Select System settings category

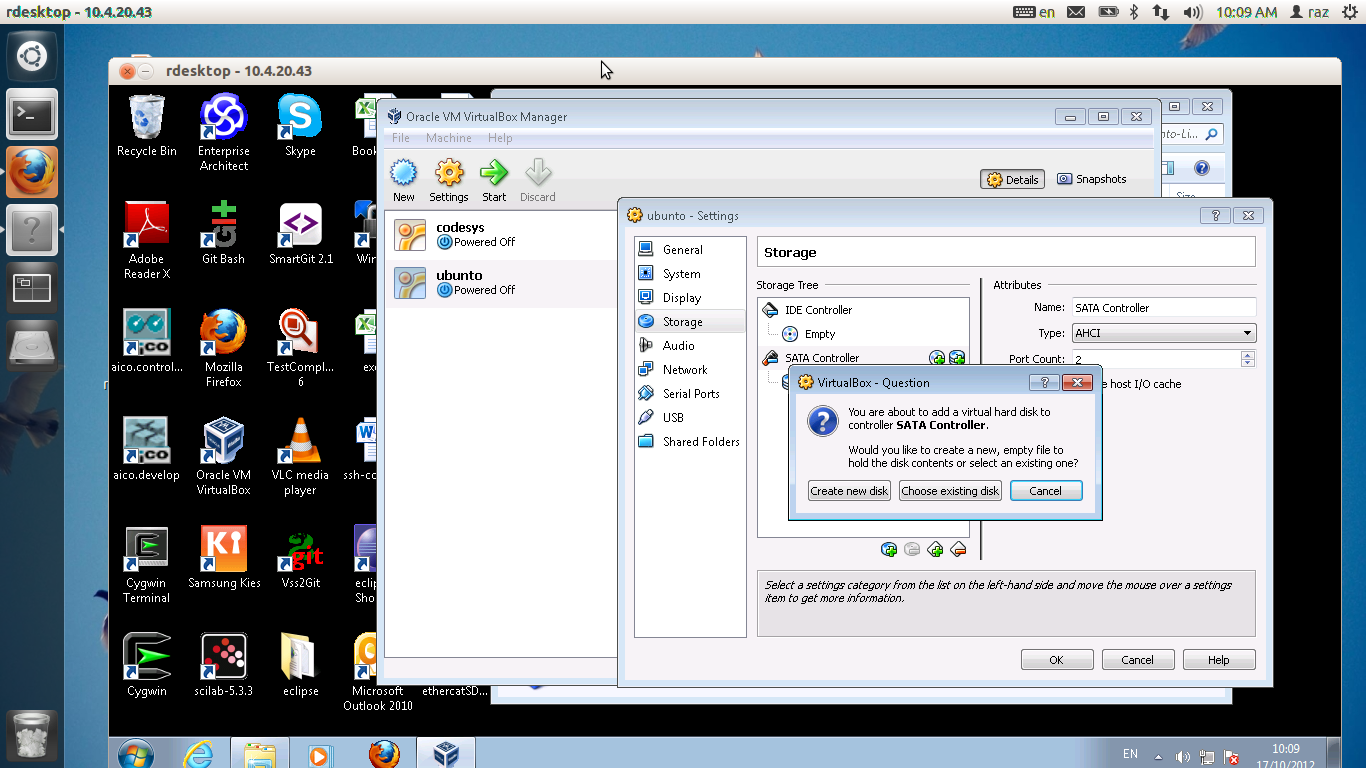click(690, 274)
